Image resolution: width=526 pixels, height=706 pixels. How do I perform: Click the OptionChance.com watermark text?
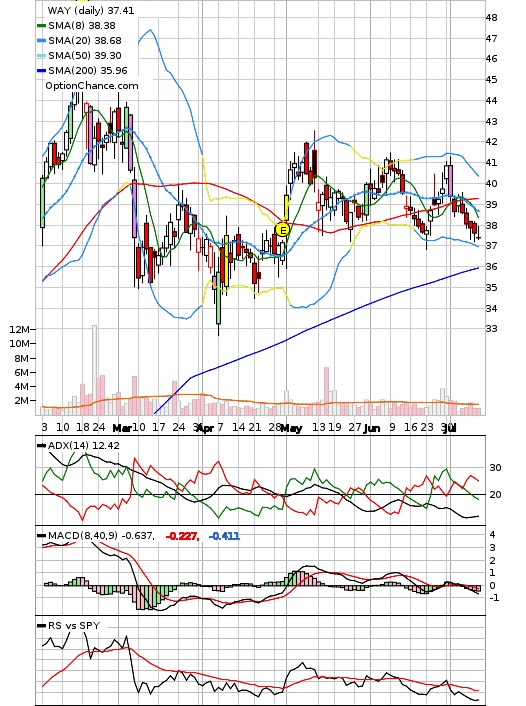point(92,86)
